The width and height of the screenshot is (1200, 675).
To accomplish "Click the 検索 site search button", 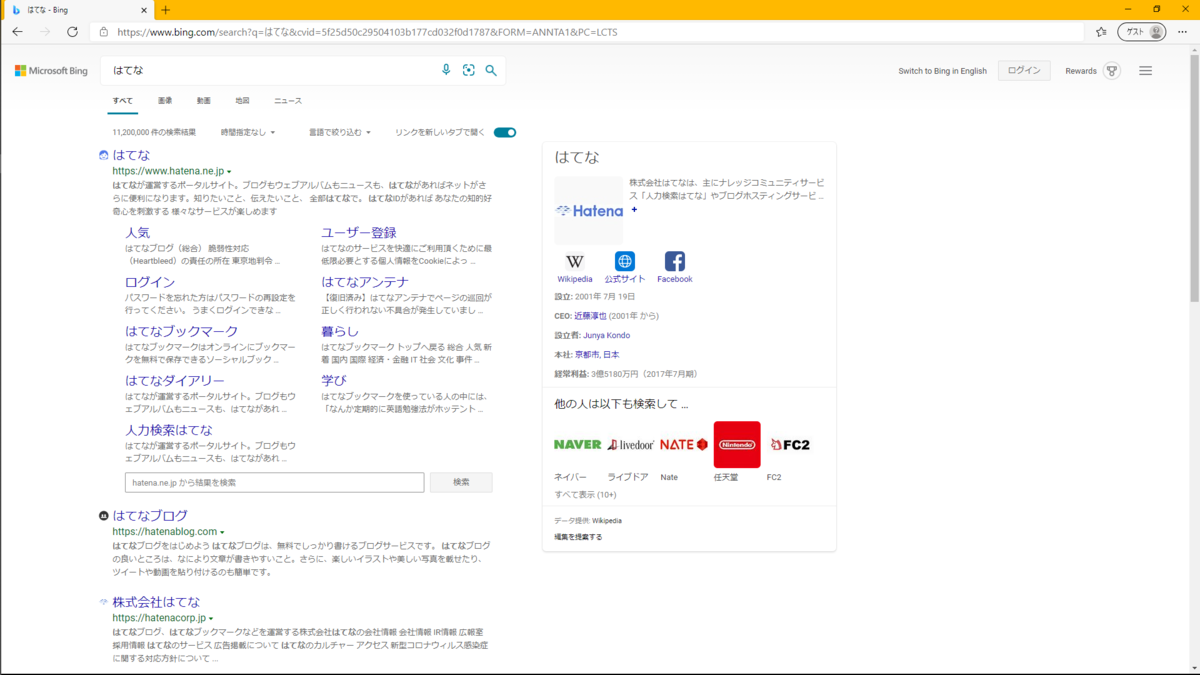I will [x=461, y=482].
